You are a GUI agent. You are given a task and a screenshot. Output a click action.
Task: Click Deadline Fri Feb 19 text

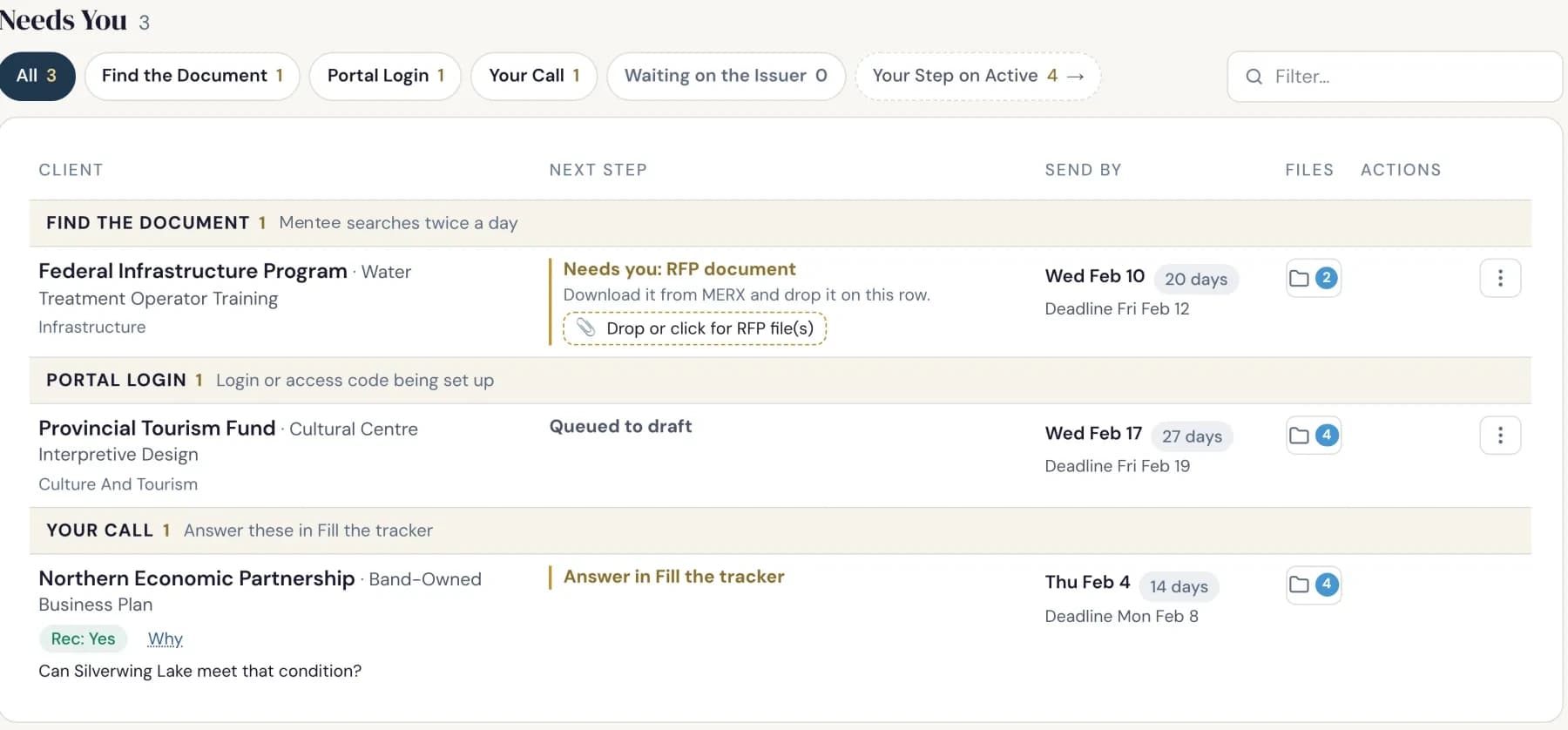point(1118,466)
